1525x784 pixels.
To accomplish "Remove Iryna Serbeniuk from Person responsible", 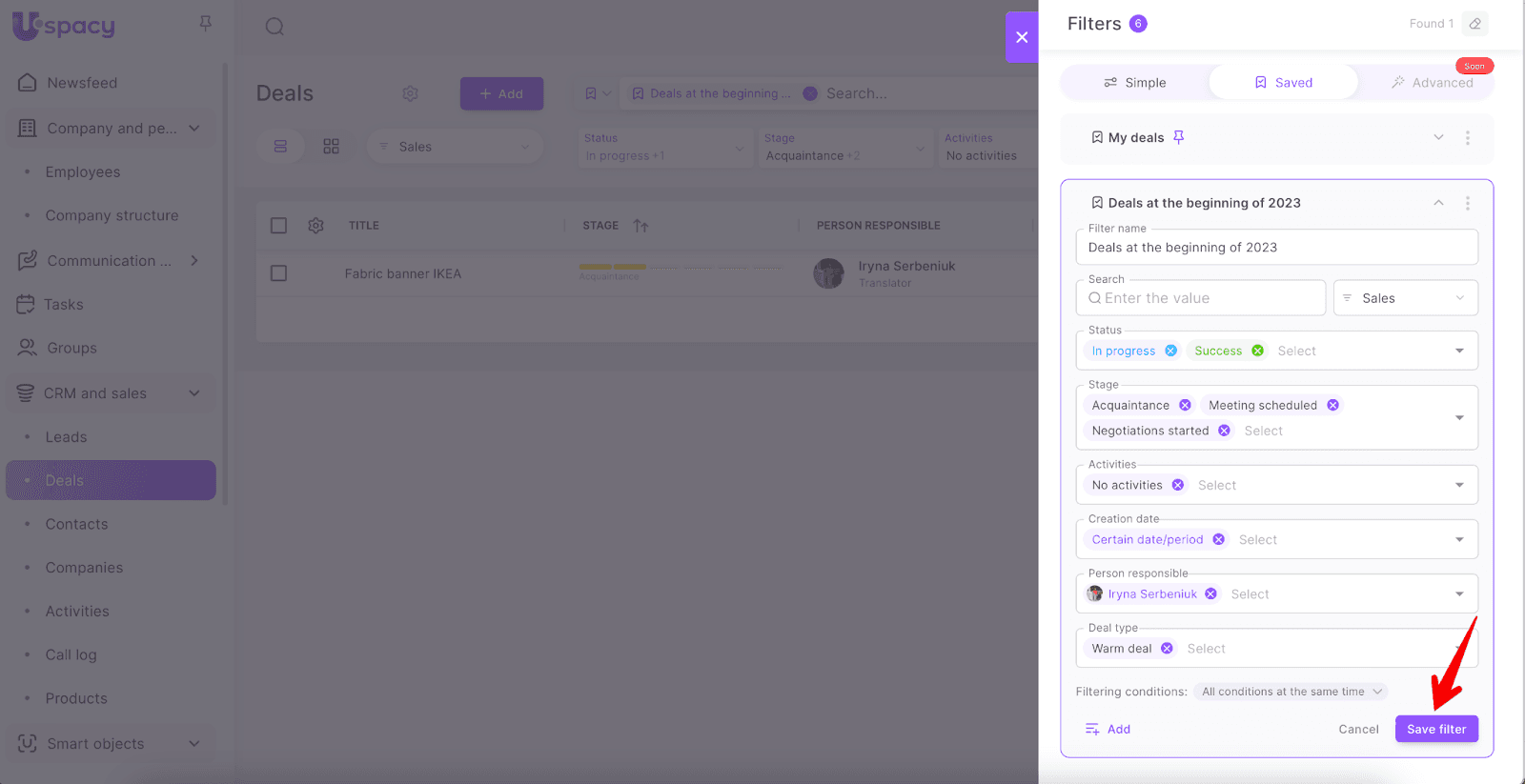I will (x=1210, y=593).
